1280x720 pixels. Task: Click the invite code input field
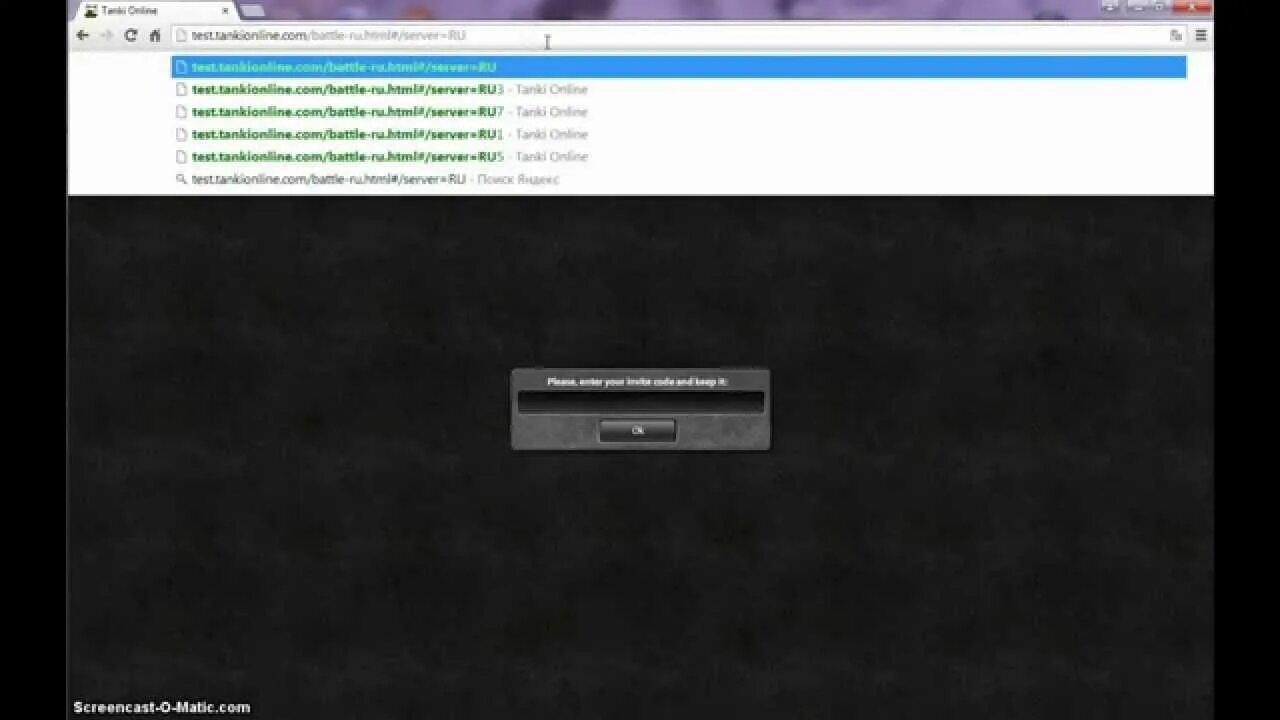tap(640, 402)
